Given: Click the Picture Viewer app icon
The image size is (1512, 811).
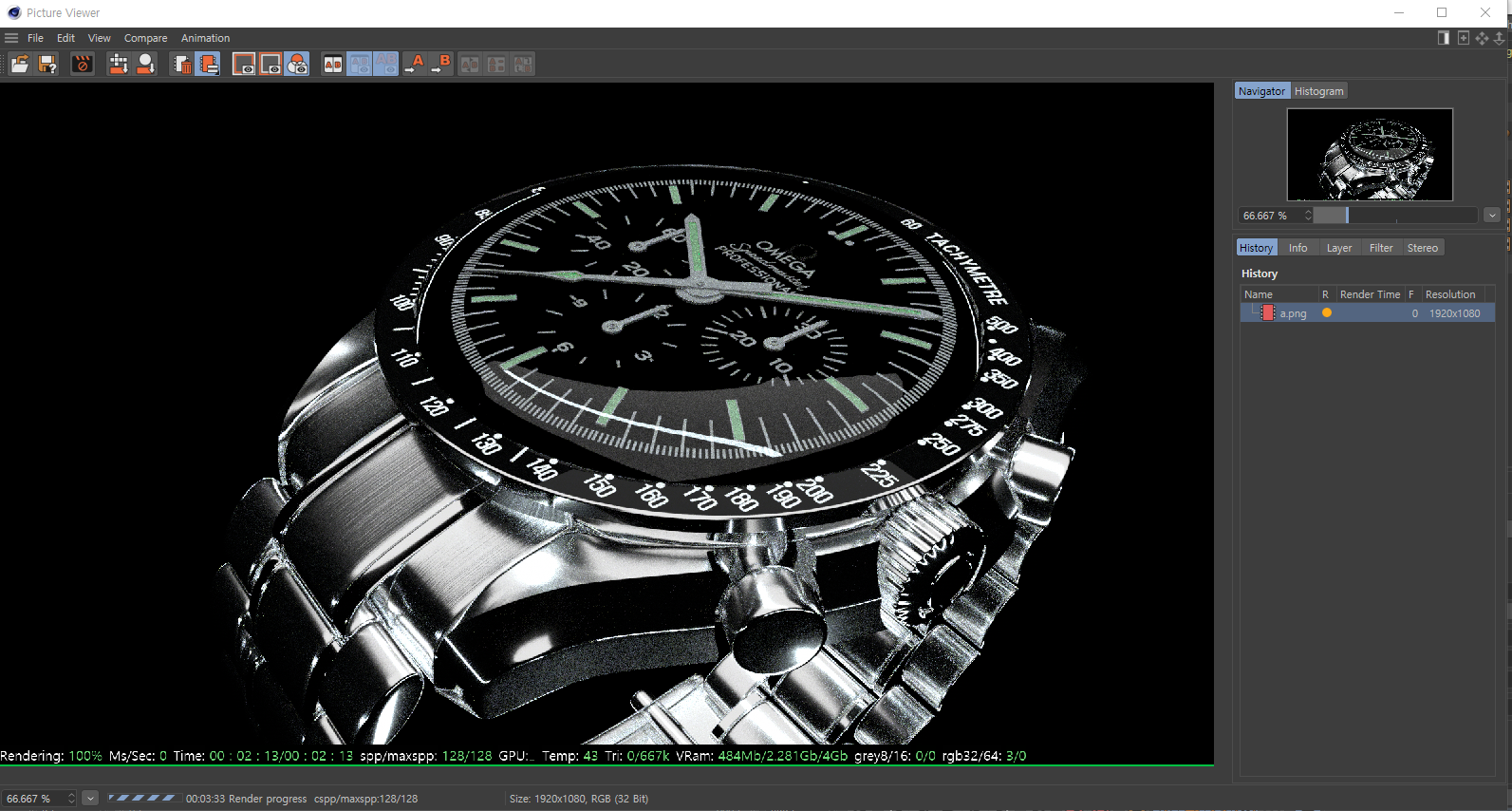Looking at the screenshot, I should pyautogui.click(x=13, y=12).
